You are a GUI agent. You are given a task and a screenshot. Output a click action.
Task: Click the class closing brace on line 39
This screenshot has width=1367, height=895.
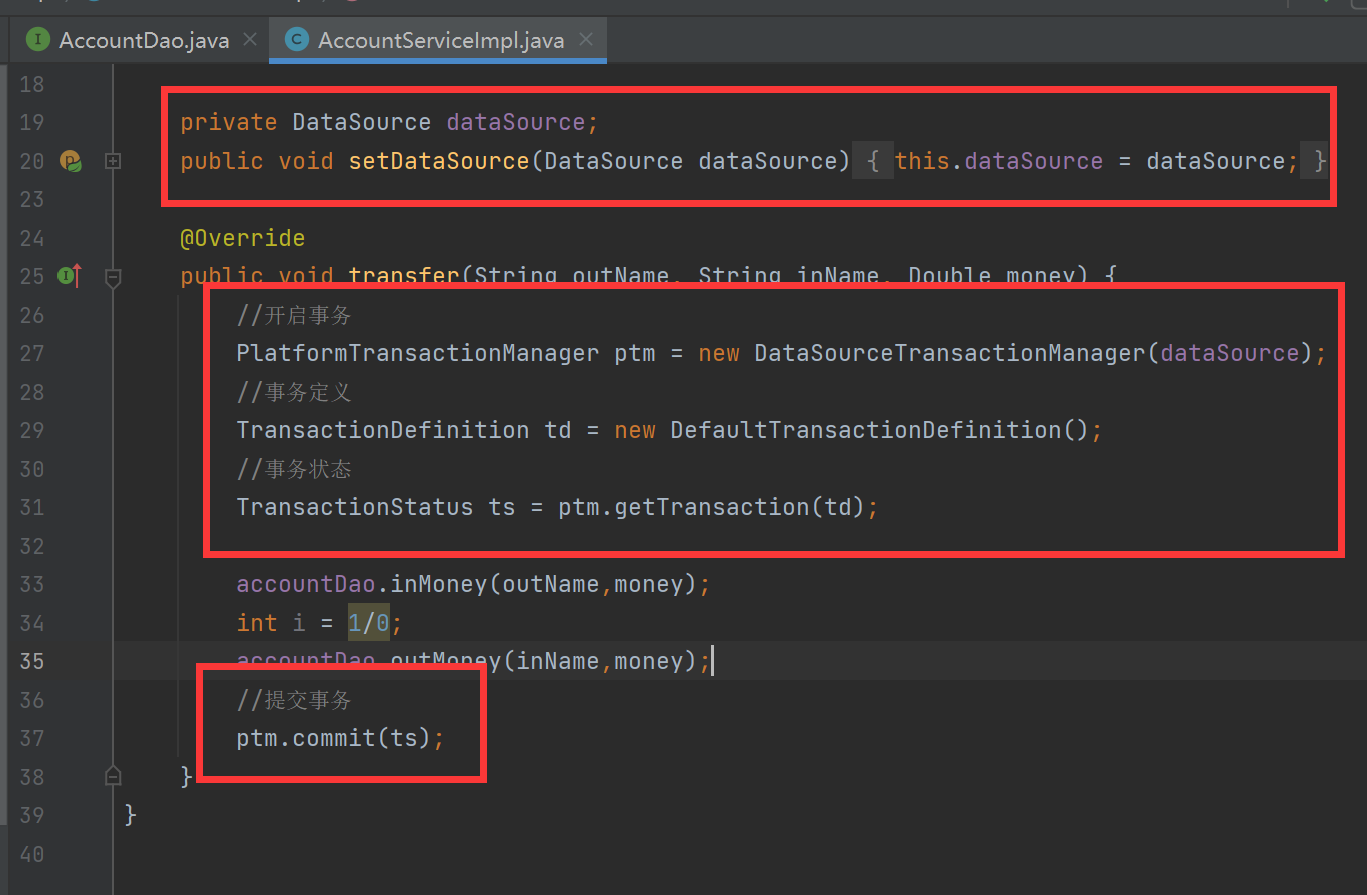click(x=130, y=815)
